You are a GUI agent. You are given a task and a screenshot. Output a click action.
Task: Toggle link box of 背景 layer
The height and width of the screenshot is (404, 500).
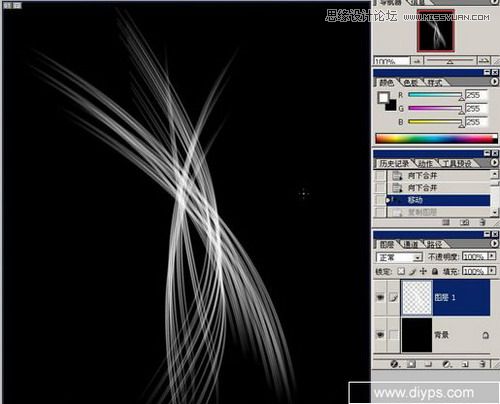pyautogui.click(x=394, y=335)
